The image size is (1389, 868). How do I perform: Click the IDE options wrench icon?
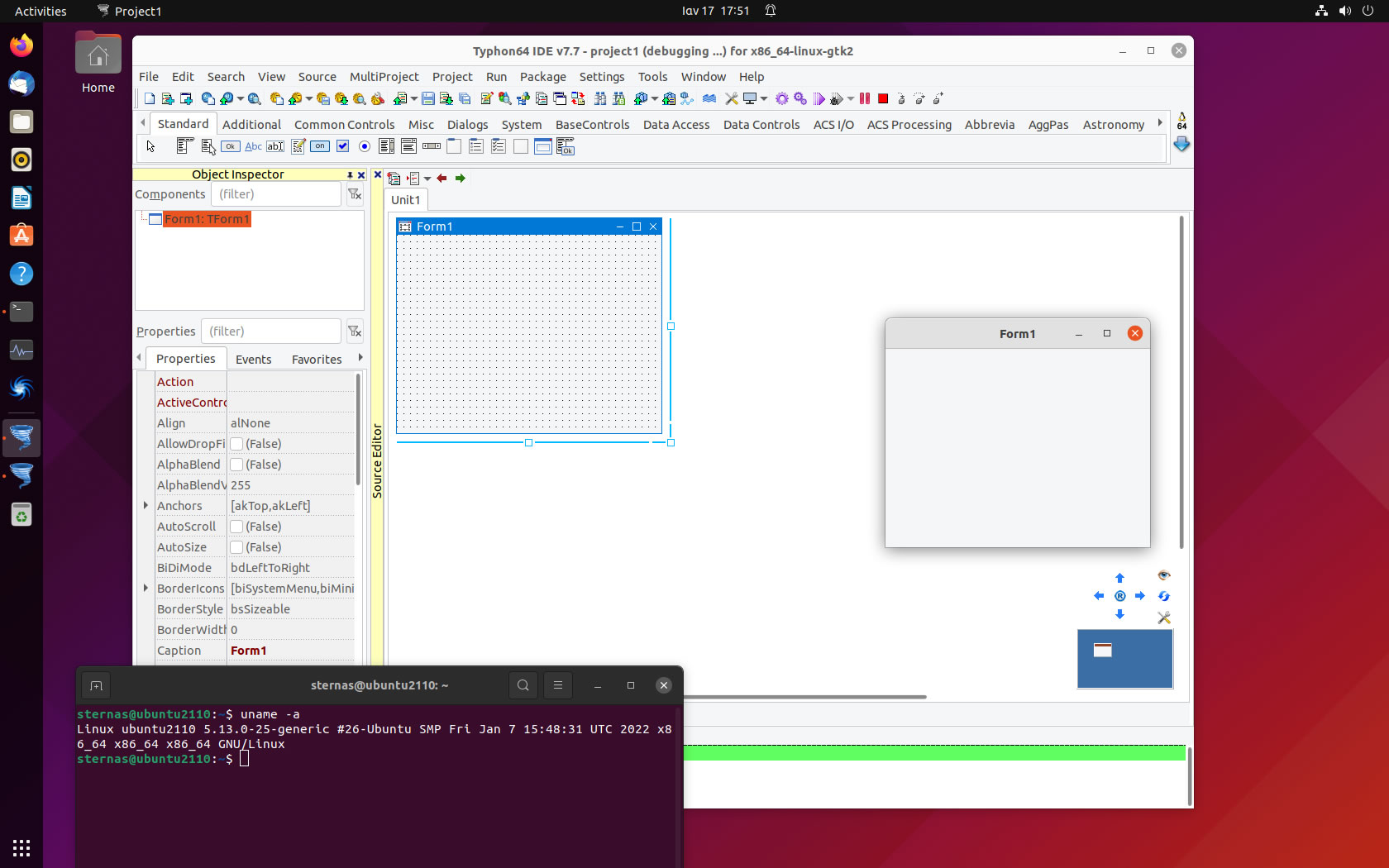[732, 98]
